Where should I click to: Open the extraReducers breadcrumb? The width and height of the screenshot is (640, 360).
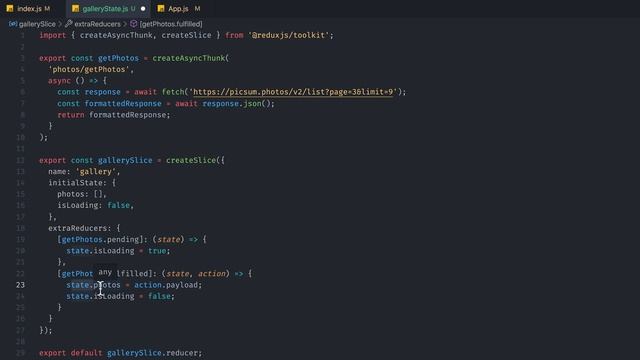coord(97,24)
